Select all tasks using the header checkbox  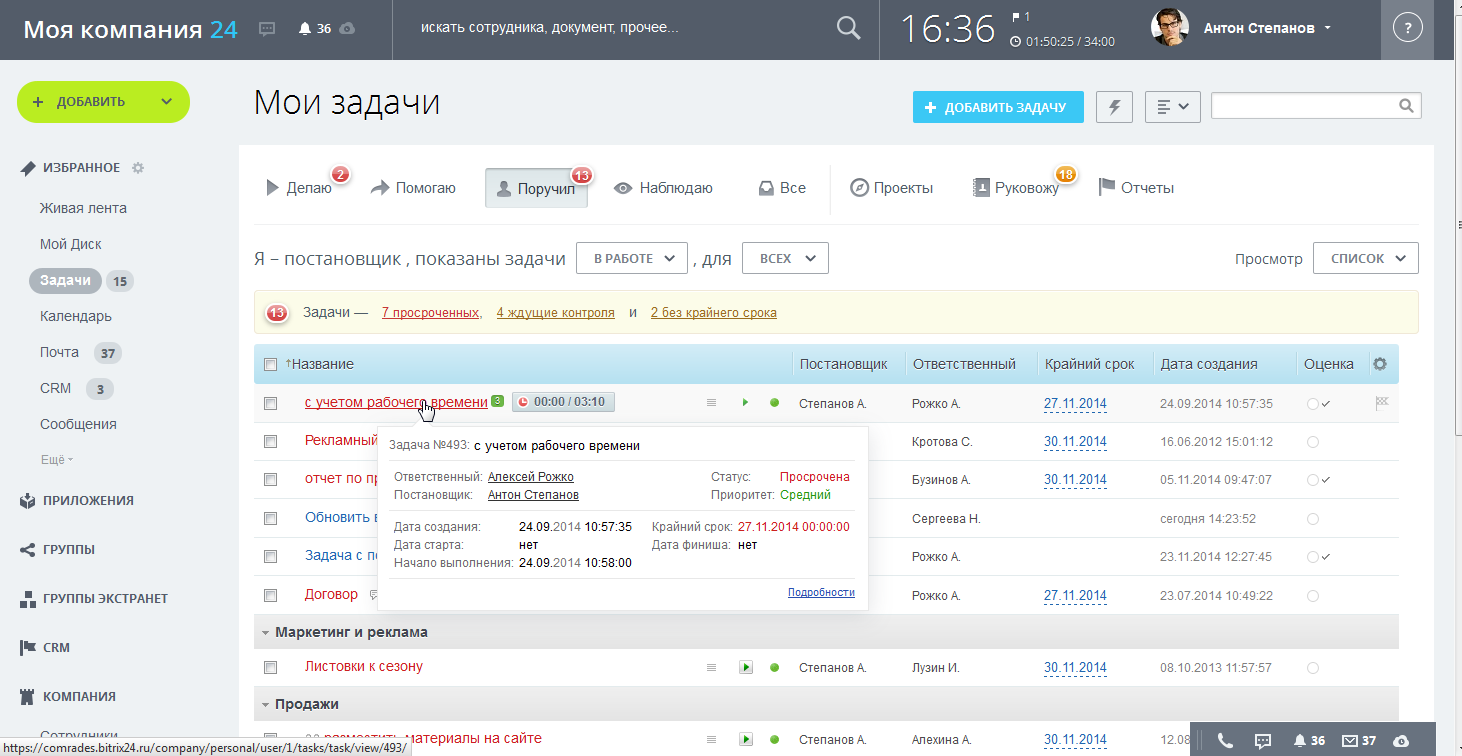(x=270, y=365)
